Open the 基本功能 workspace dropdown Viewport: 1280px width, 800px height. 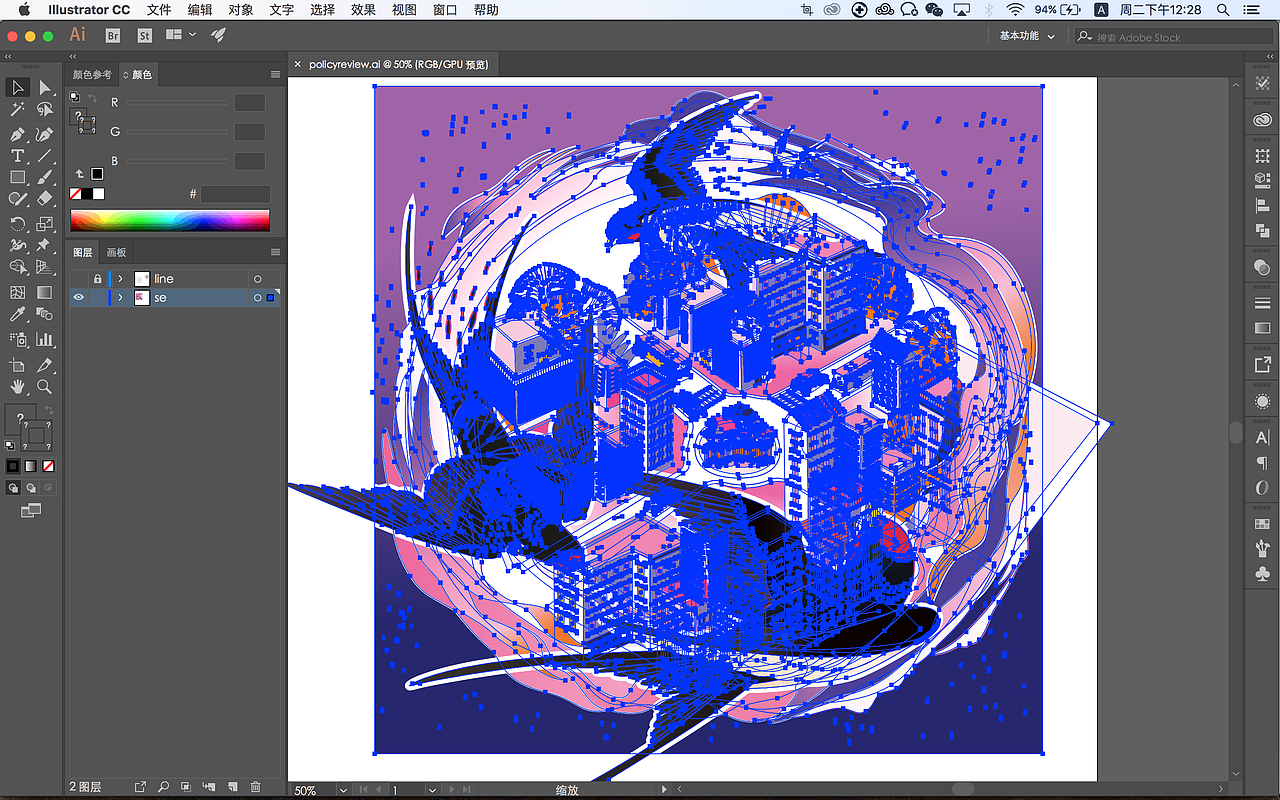[x=1027, y=36]
